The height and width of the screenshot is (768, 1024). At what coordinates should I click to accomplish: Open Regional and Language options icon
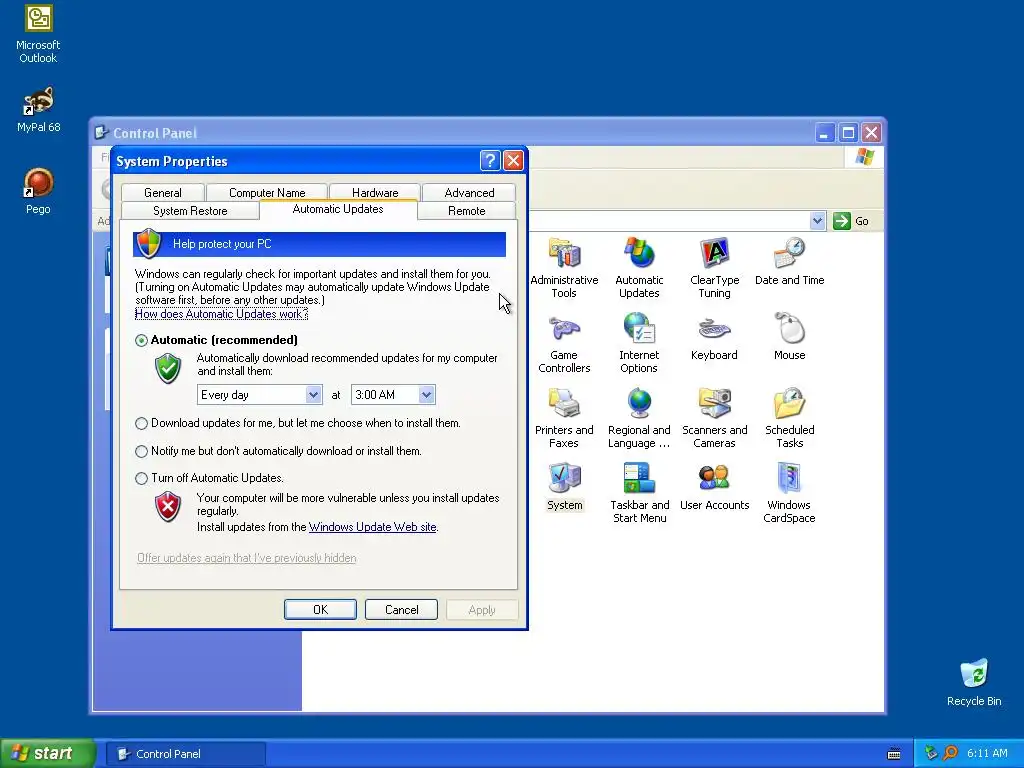tap(639, 418)
